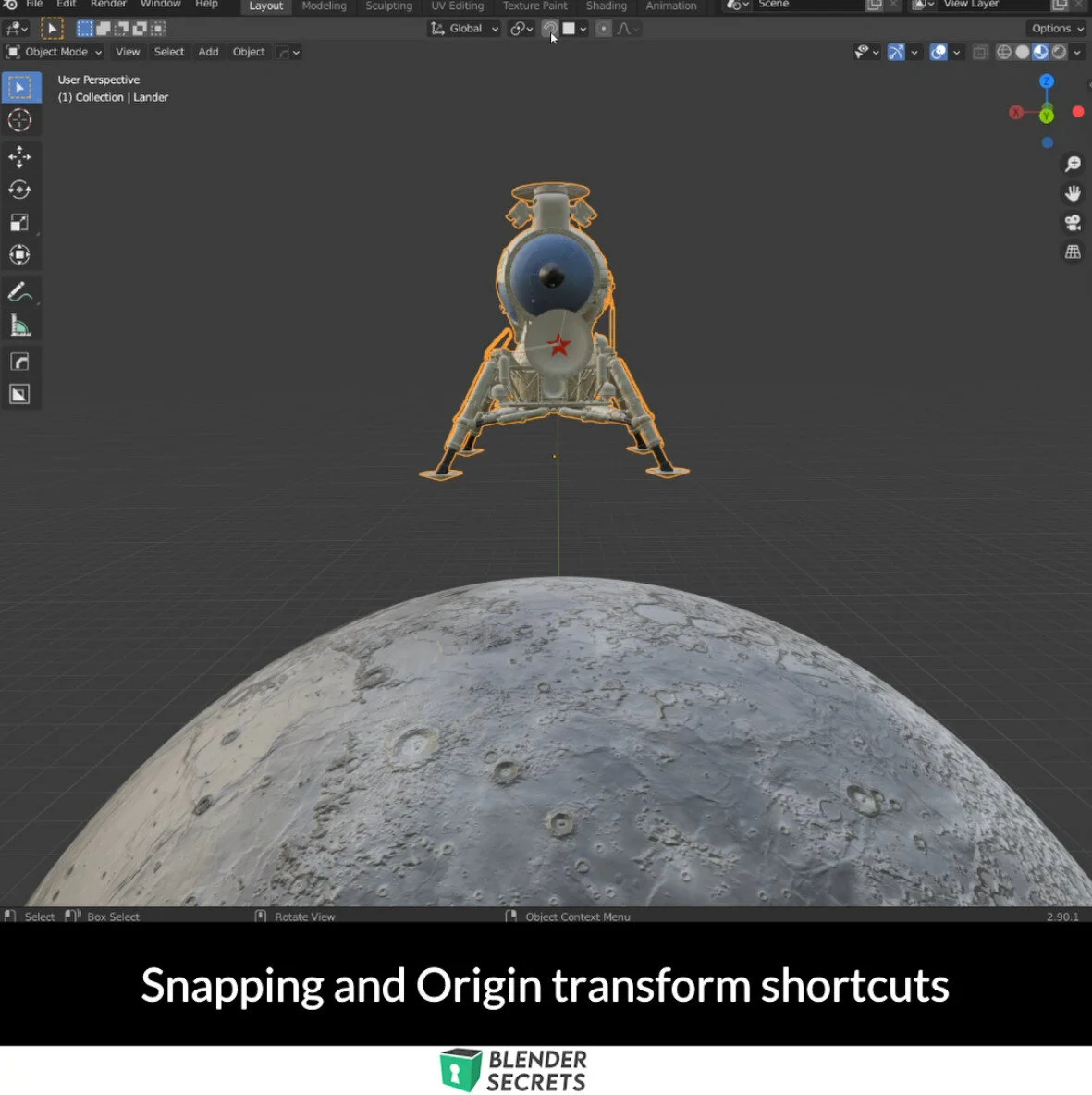Viewport: 1092px width, 1095px height.
Task: Open the Window menu
Action: (x=161, y=5)
